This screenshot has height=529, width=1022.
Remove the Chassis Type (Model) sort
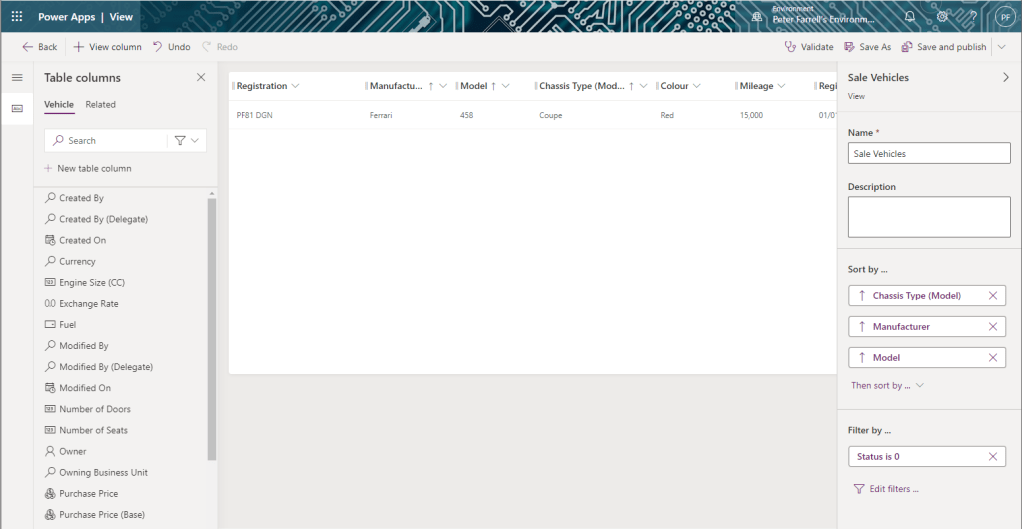pyautogui.click(x=992, y=296)
